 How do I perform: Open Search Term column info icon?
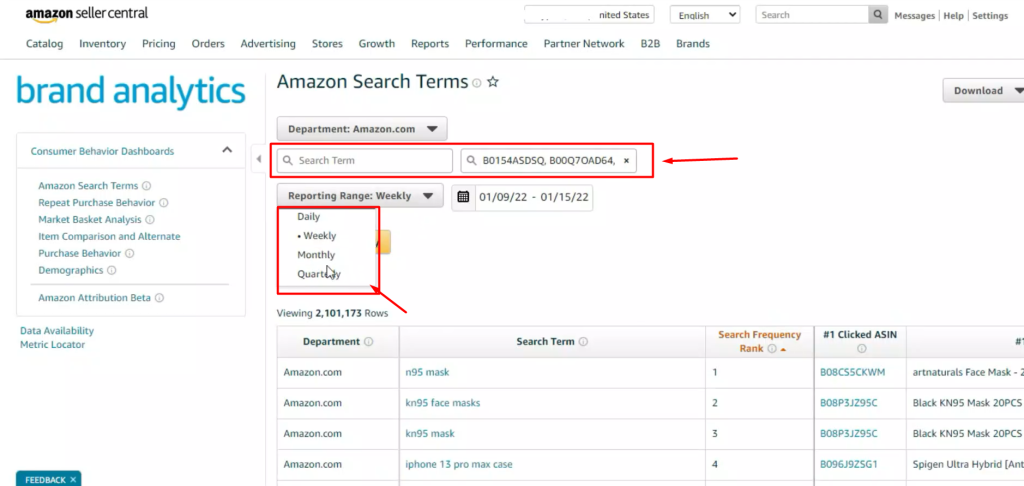pyautogui.click(x=583, y=342)
